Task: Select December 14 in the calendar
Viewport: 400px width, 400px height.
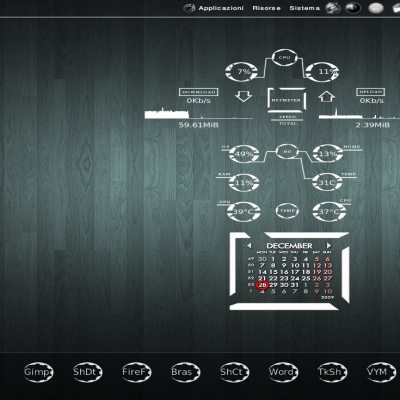Action: pos(263,272)
